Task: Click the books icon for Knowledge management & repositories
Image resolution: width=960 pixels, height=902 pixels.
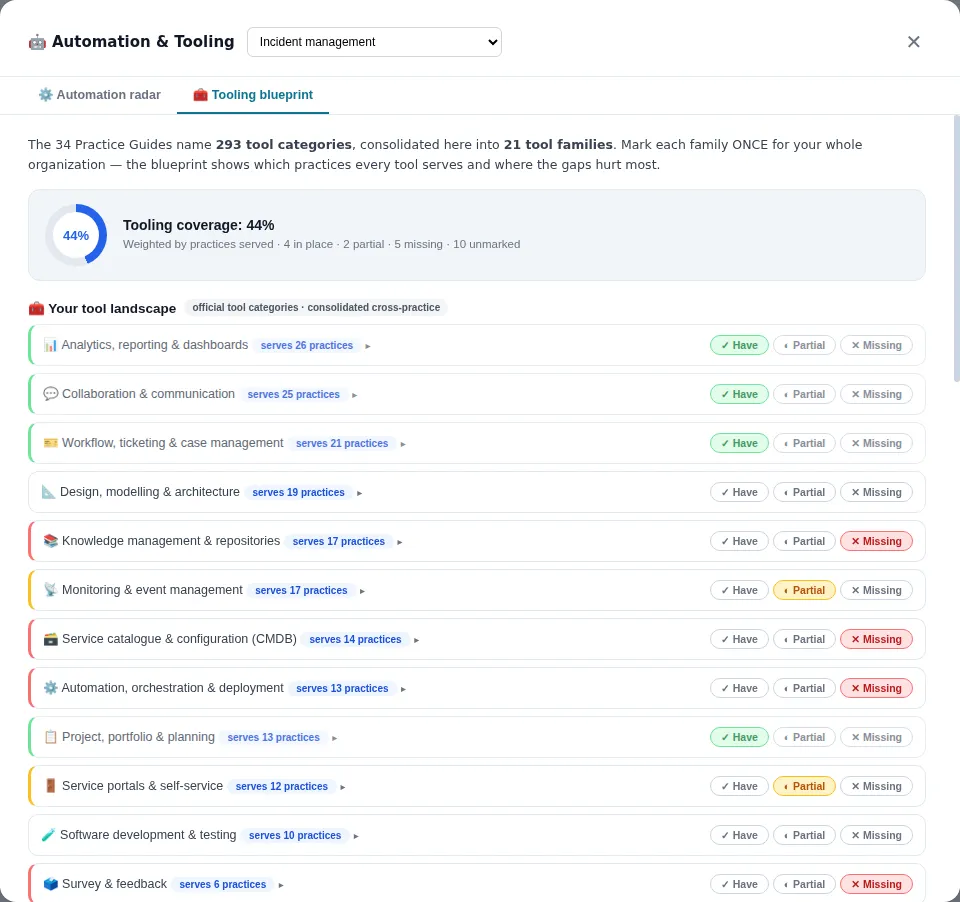Action: click(x=50, y=541)
